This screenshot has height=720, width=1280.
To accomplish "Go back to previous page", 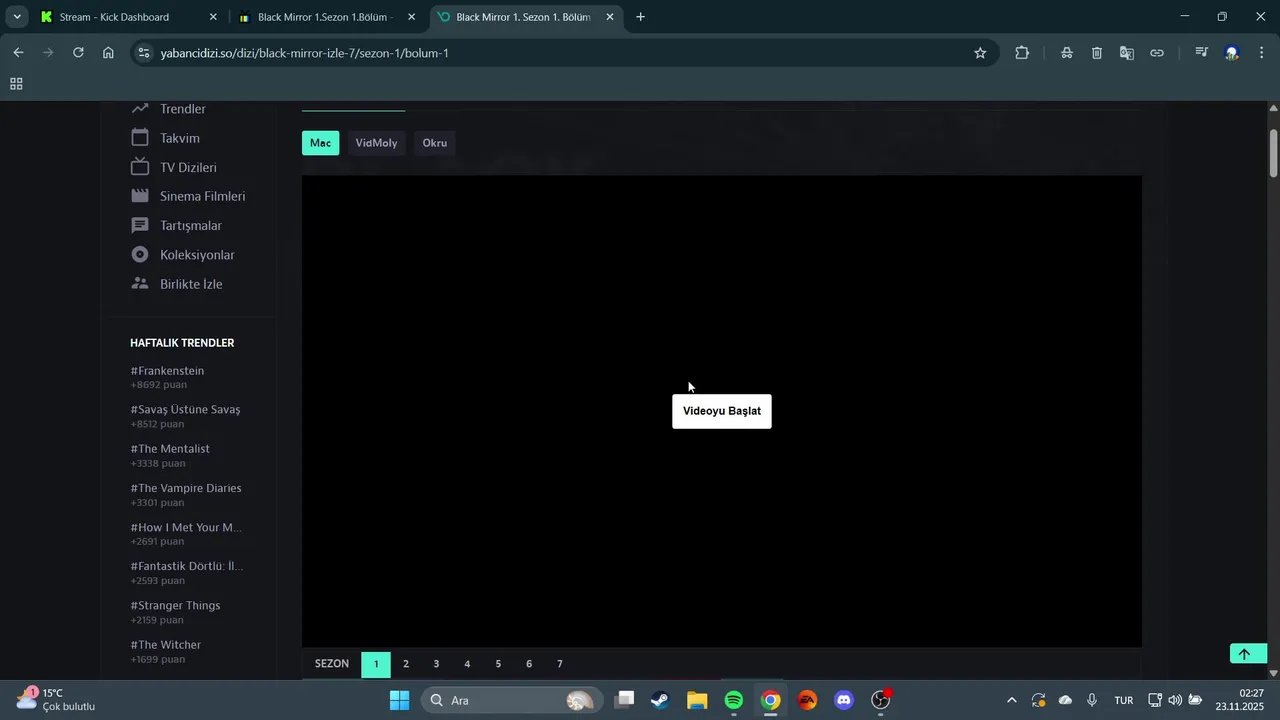I will click(x=18, y=53).
